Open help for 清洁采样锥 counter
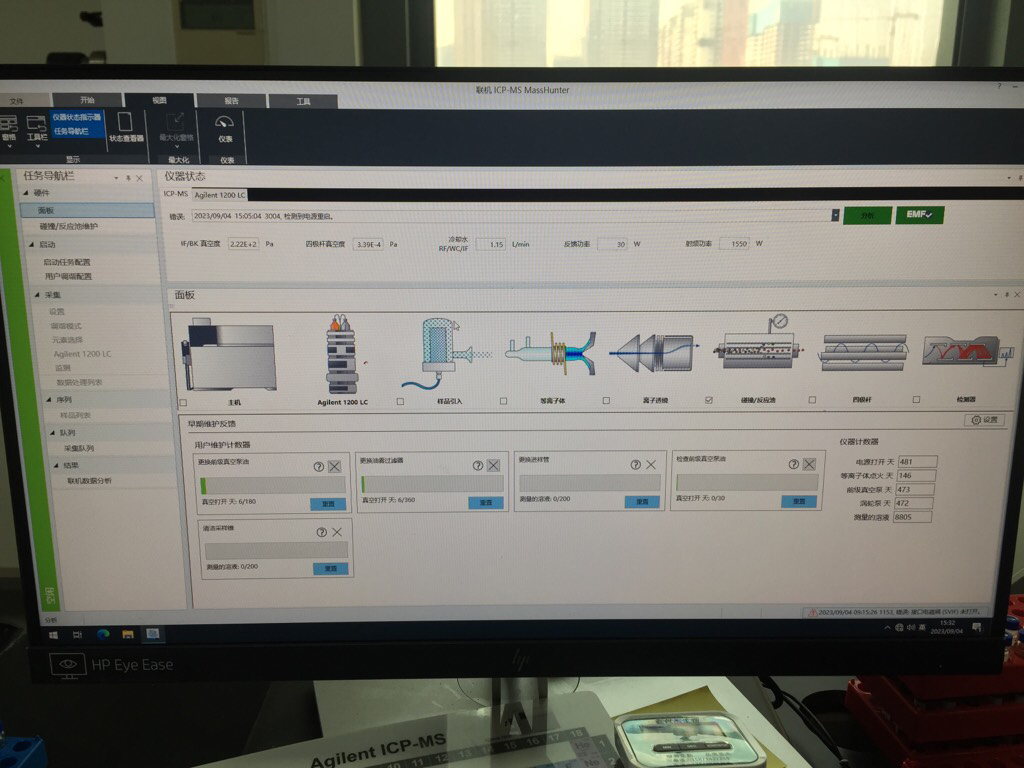This screenshot has height=768, width=1024. coord(321,532)
